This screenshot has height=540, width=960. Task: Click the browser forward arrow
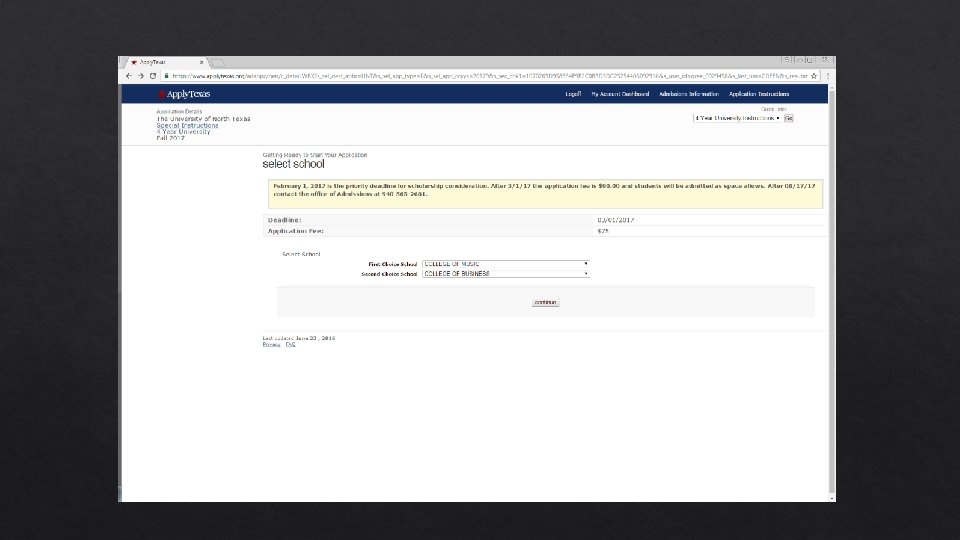coord(140,76)
